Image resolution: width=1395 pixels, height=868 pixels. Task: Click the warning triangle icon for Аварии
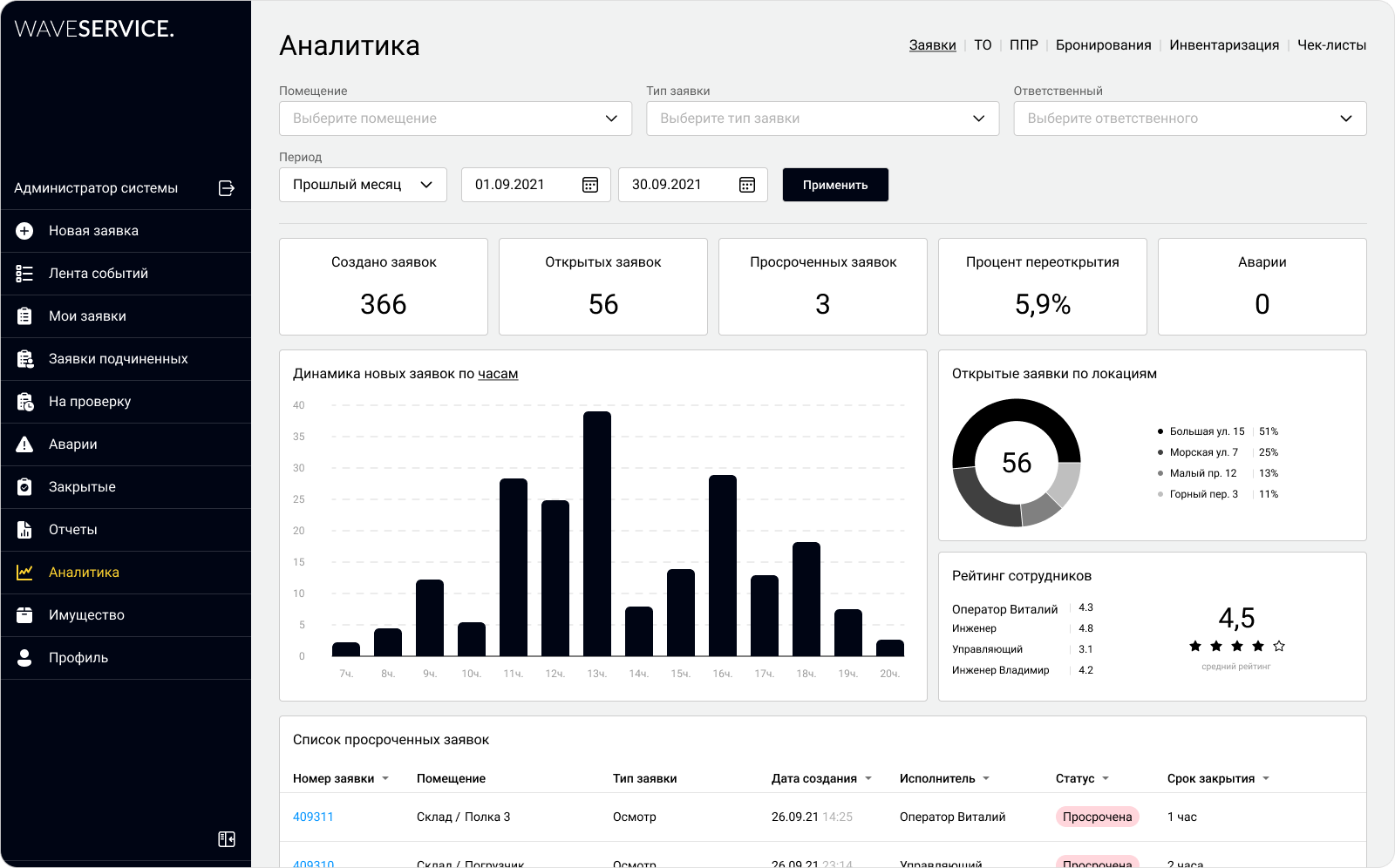[24, 444]
